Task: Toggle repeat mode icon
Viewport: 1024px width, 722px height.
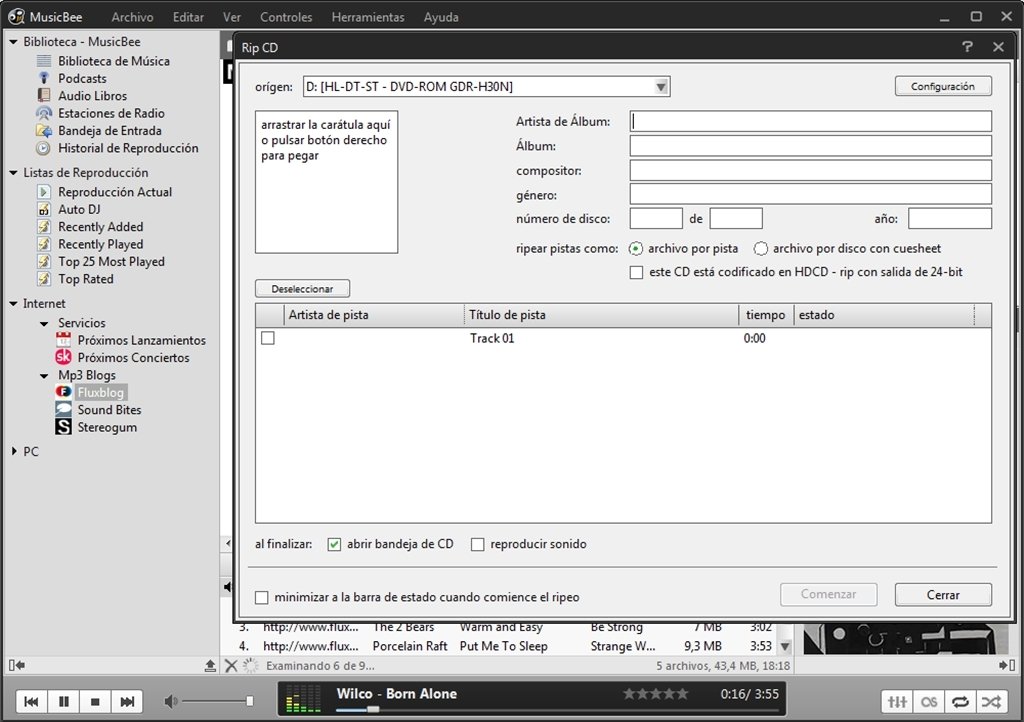Action: pyautogui.click(x=960, y=702)
